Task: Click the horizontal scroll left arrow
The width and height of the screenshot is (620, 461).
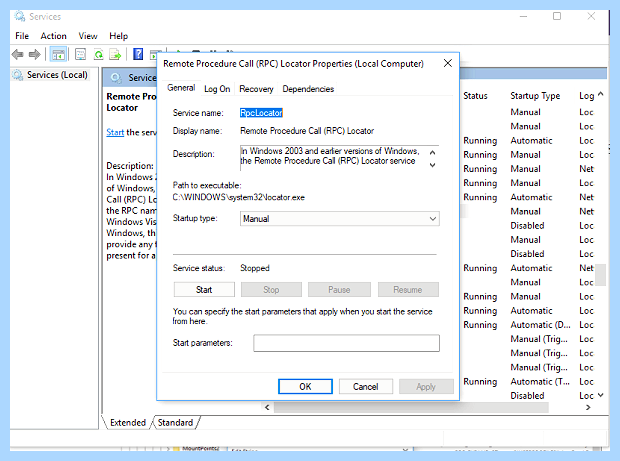Action: (267, 407)
